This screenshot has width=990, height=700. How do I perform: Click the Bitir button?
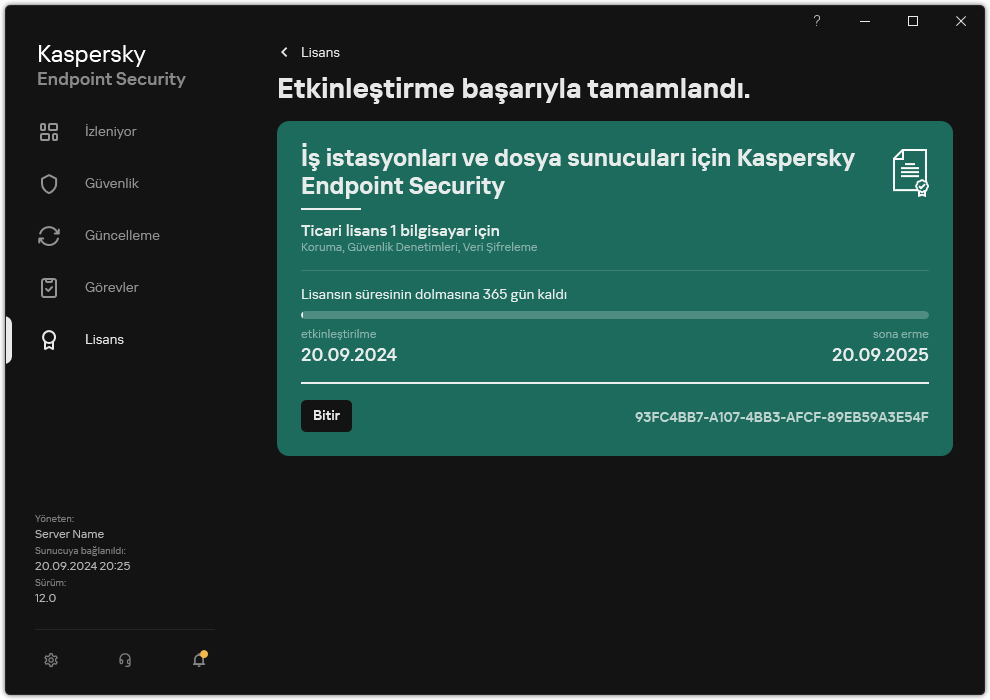326,415
